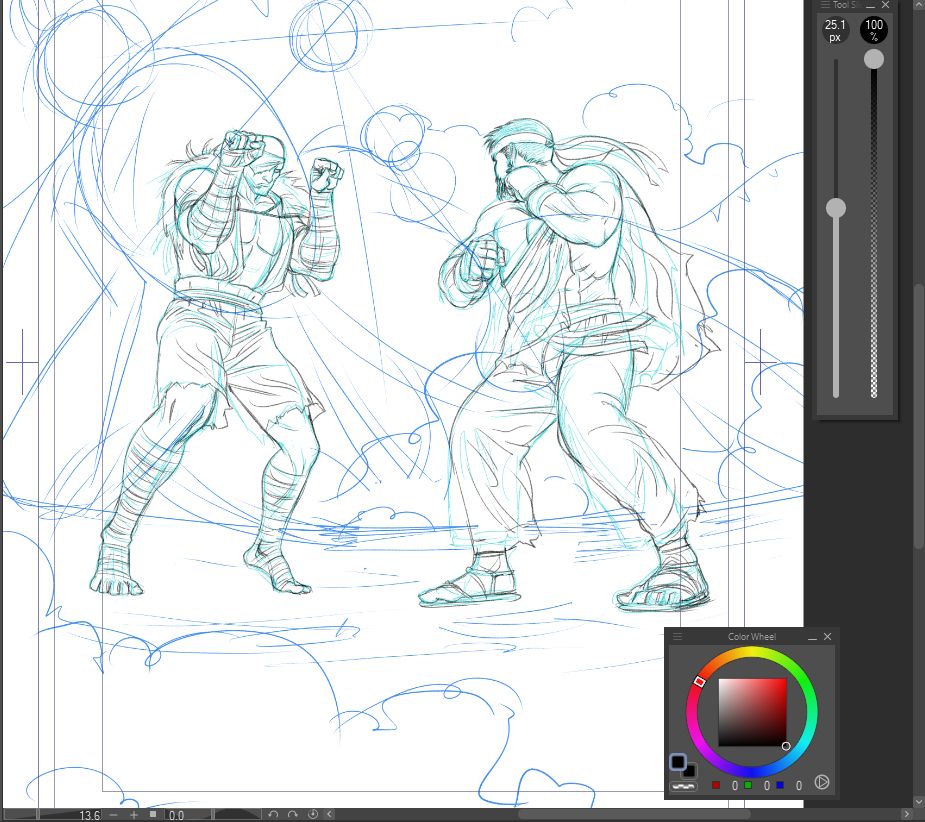925x822 pixels.
Task: Zoom out the canvas with minus button
Action: point(113,815)
